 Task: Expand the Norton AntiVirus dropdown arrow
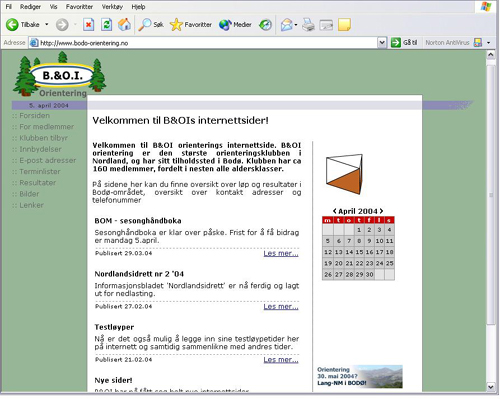click(489, 43)
